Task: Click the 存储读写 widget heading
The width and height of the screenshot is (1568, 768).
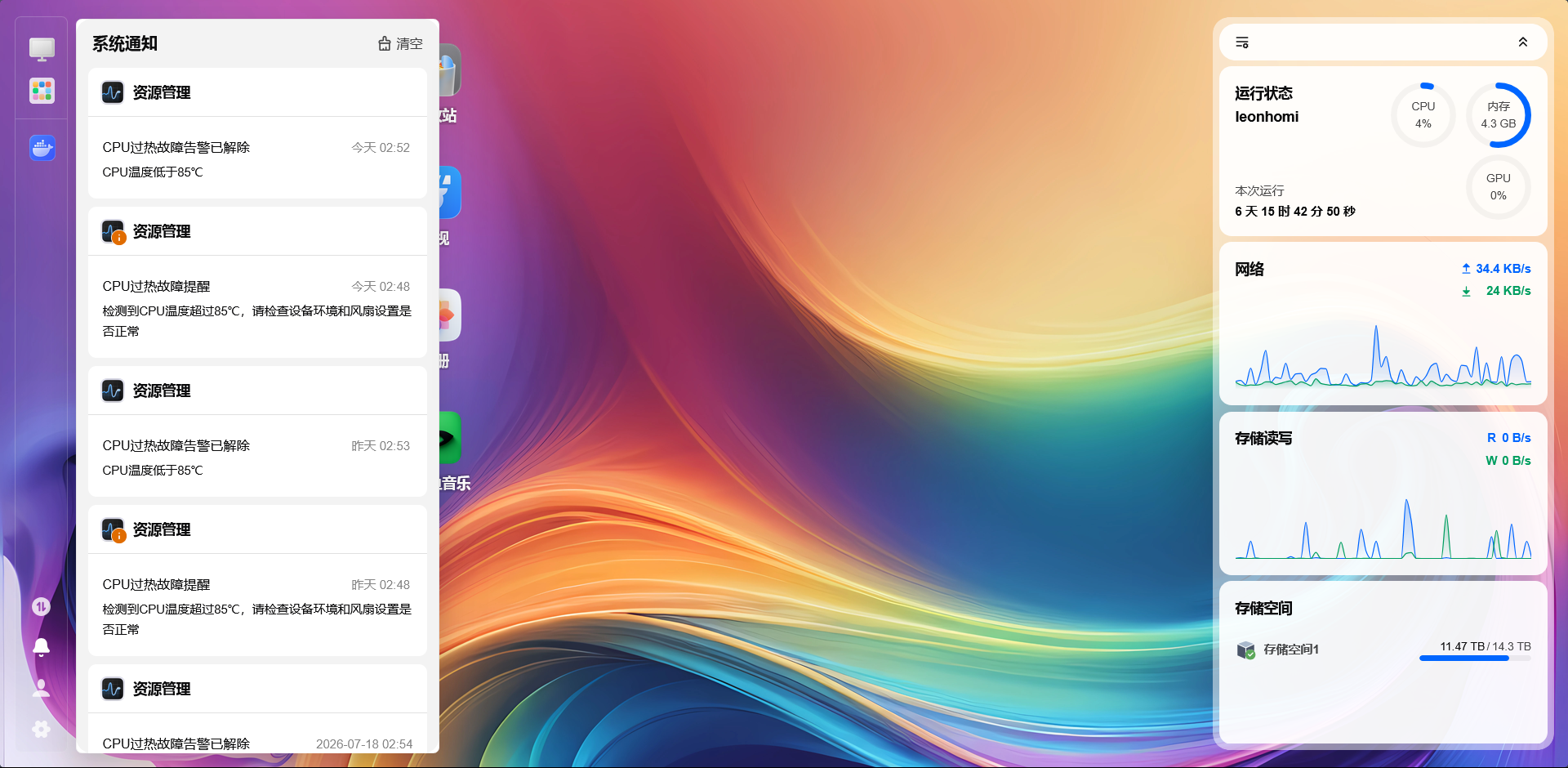Action: coord(1263,439)
